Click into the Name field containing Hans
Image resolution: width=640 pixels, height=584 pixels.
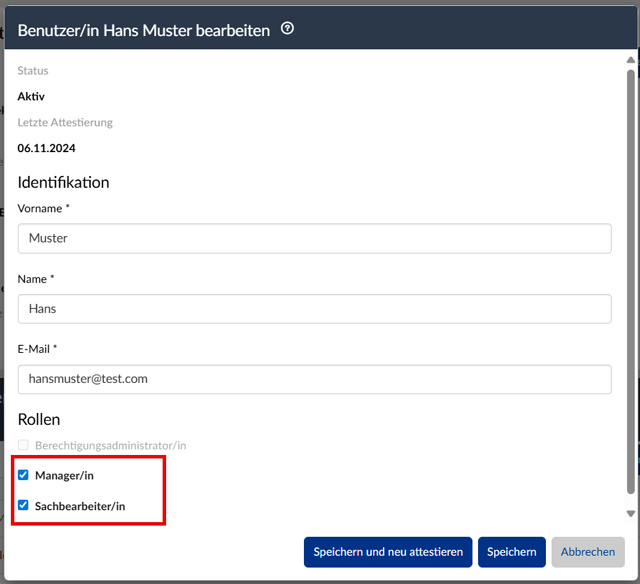314,309
